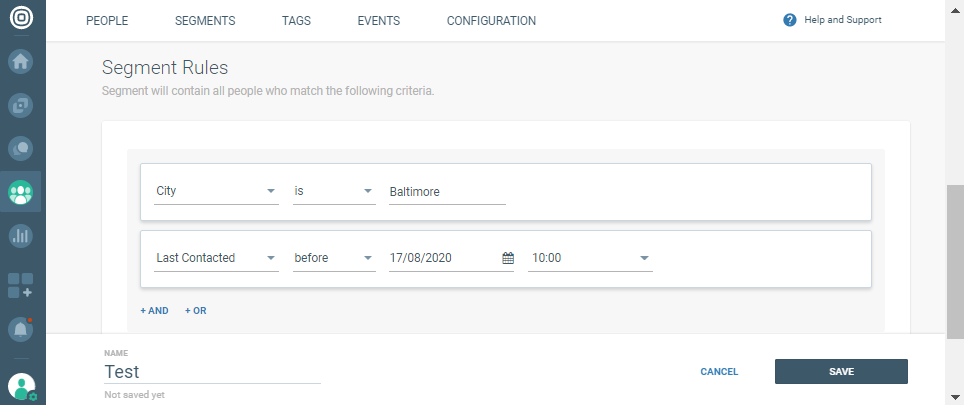Add a rule with + AND
Viewport: 964px width, 405px height.
click(x=154, y=311)
